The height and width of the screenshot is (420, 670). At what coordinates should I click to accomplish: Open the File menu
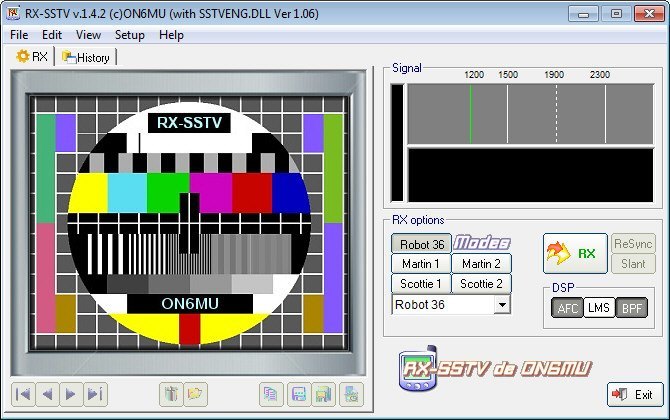[x=19, y=35]
